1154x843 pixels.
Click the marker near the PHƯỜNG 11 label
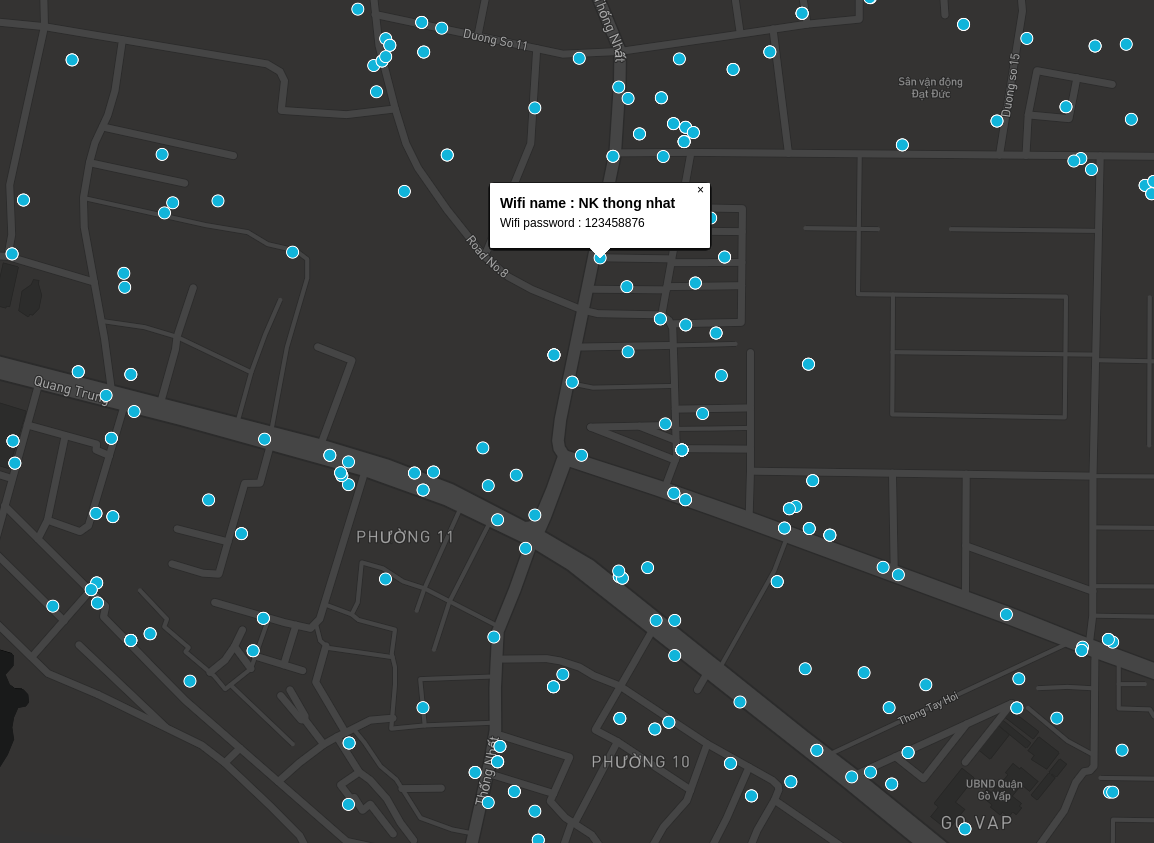tap(385, 579)
